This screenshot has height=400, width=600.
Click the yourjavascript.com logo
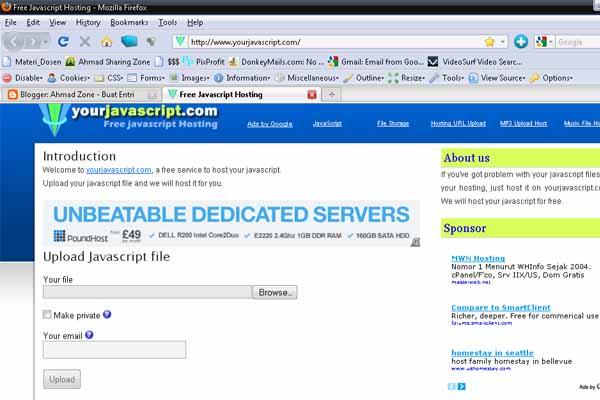[x=129, y=119]
